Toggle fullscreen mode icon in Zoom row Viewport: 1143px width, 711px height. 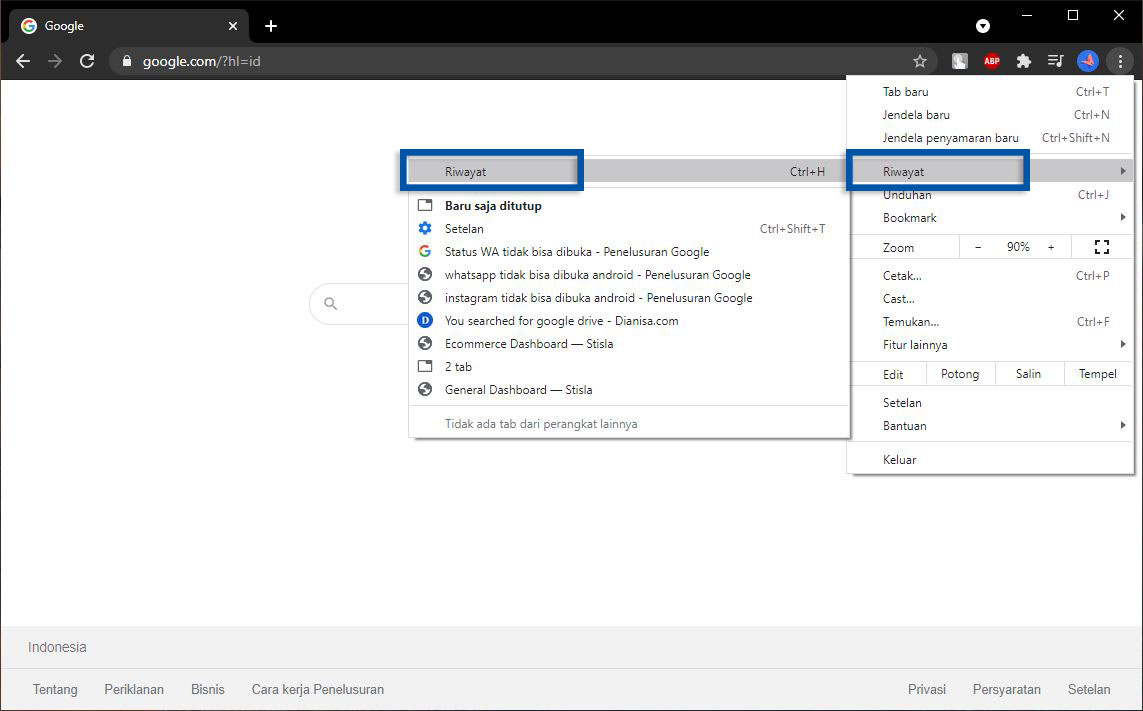click(x=1102, y=247)
